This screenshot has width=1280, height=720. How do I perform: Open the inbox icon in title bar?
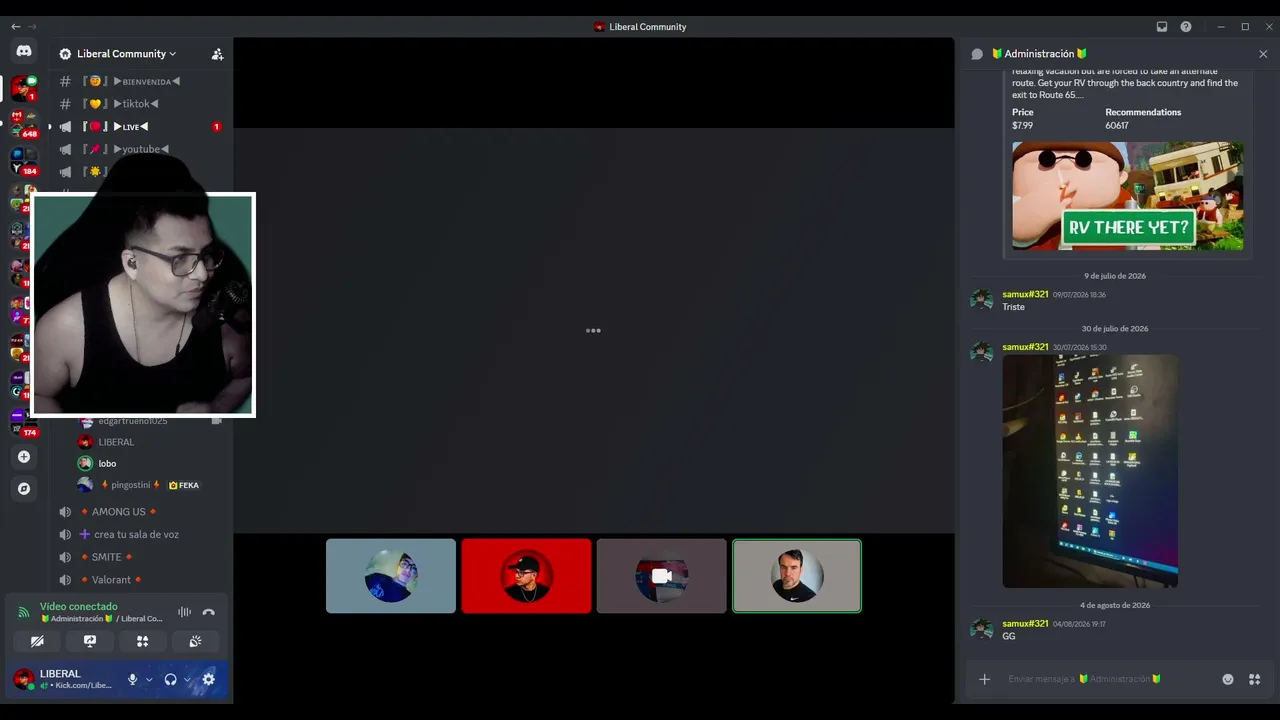coord(1162,27)
